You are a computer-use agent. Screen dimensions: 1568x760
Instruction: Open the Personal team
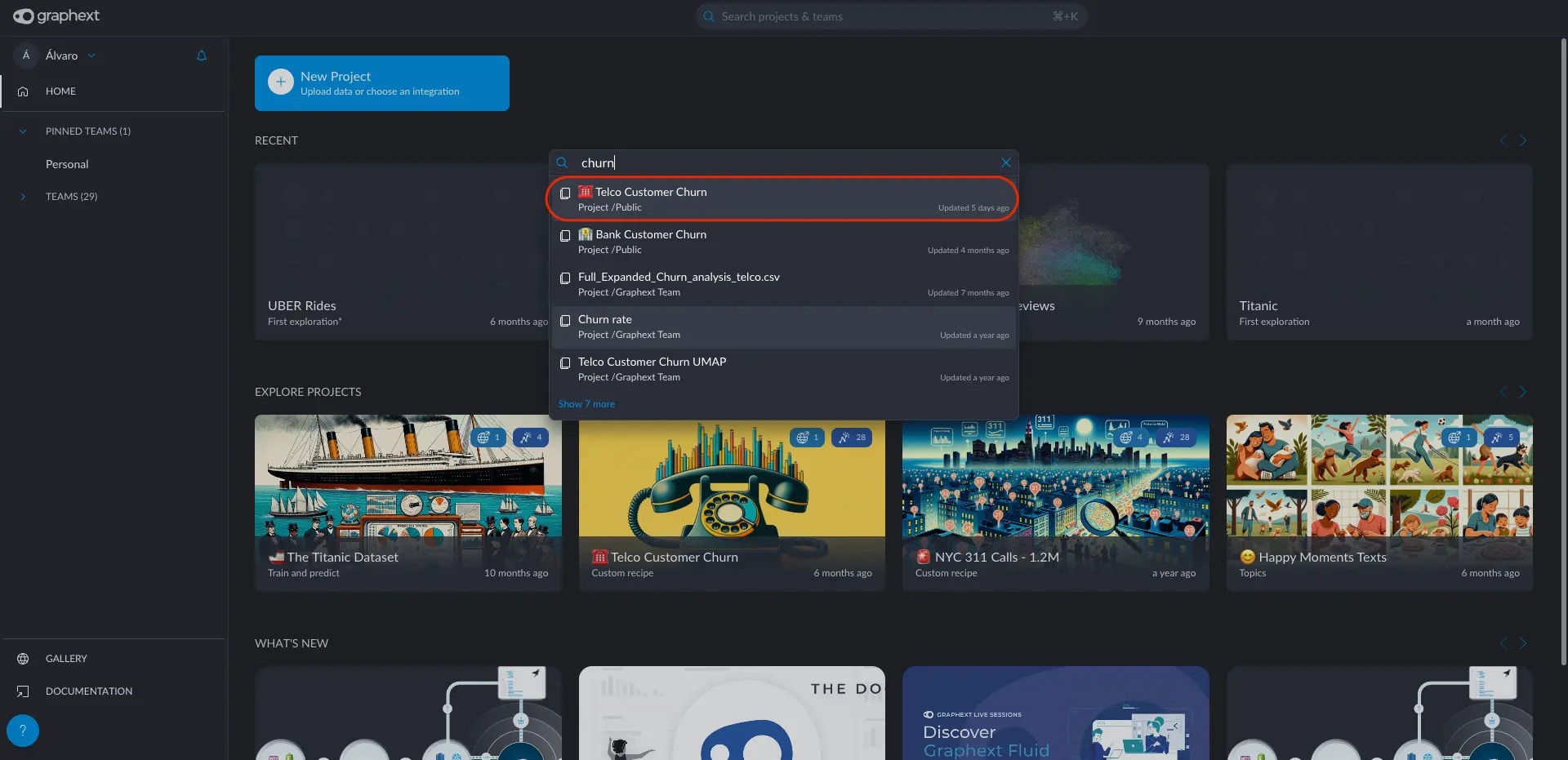(67, 164)
